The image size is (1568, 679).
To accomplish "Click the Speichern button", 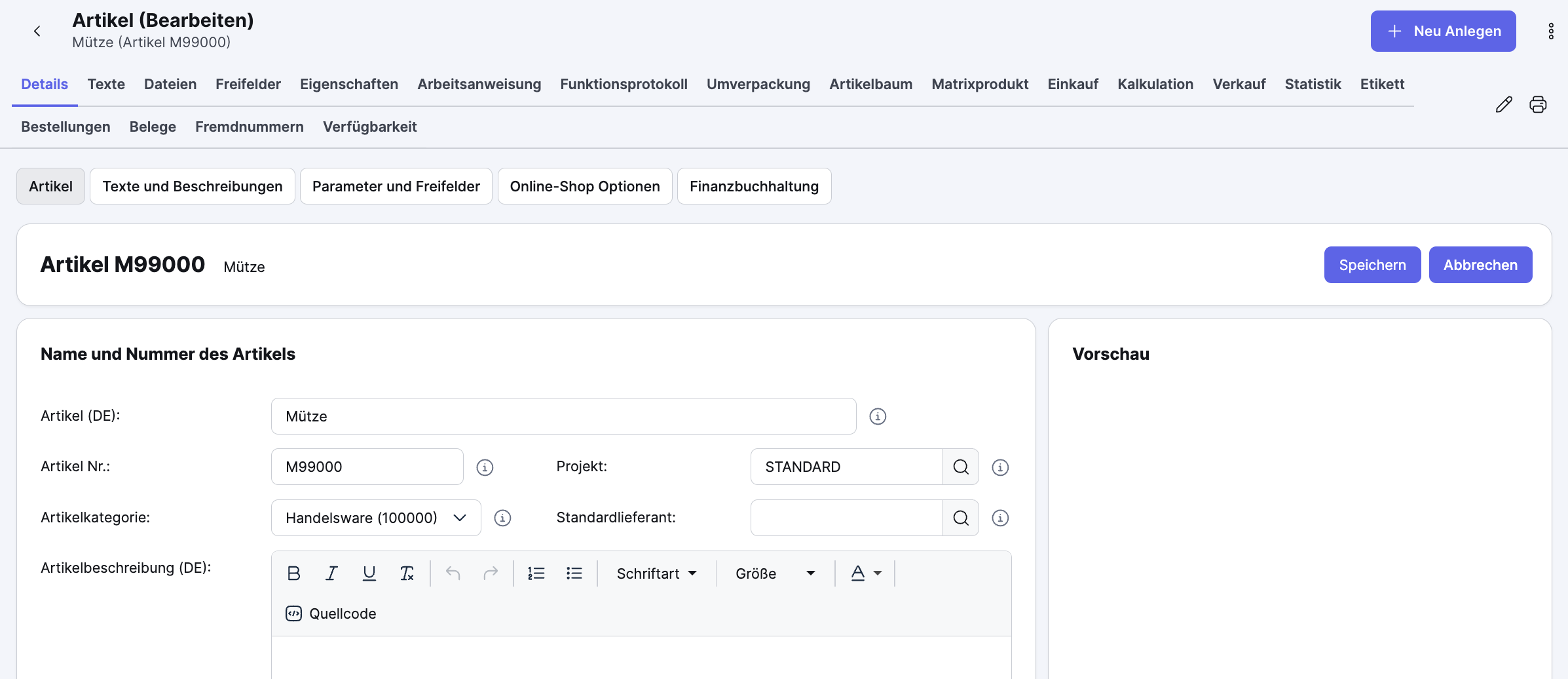I will pyautogui.click(x=1372, y=264).
